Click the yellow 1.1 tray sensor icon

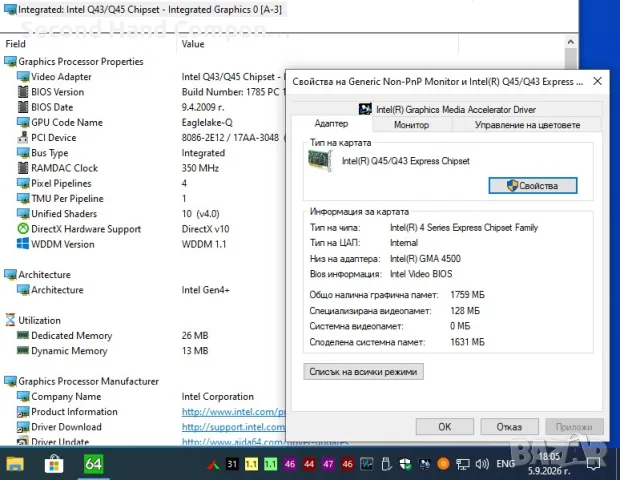coord(251,464)
